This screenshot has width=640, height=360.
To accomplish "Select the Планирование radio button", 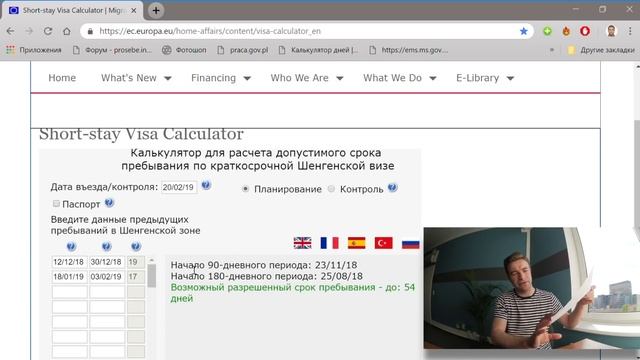I will (245, 189).
